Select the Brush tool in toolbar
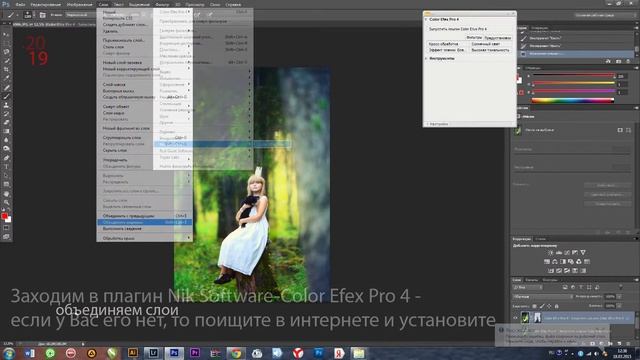Screen dimensions: 640x360 click(6, 96)
